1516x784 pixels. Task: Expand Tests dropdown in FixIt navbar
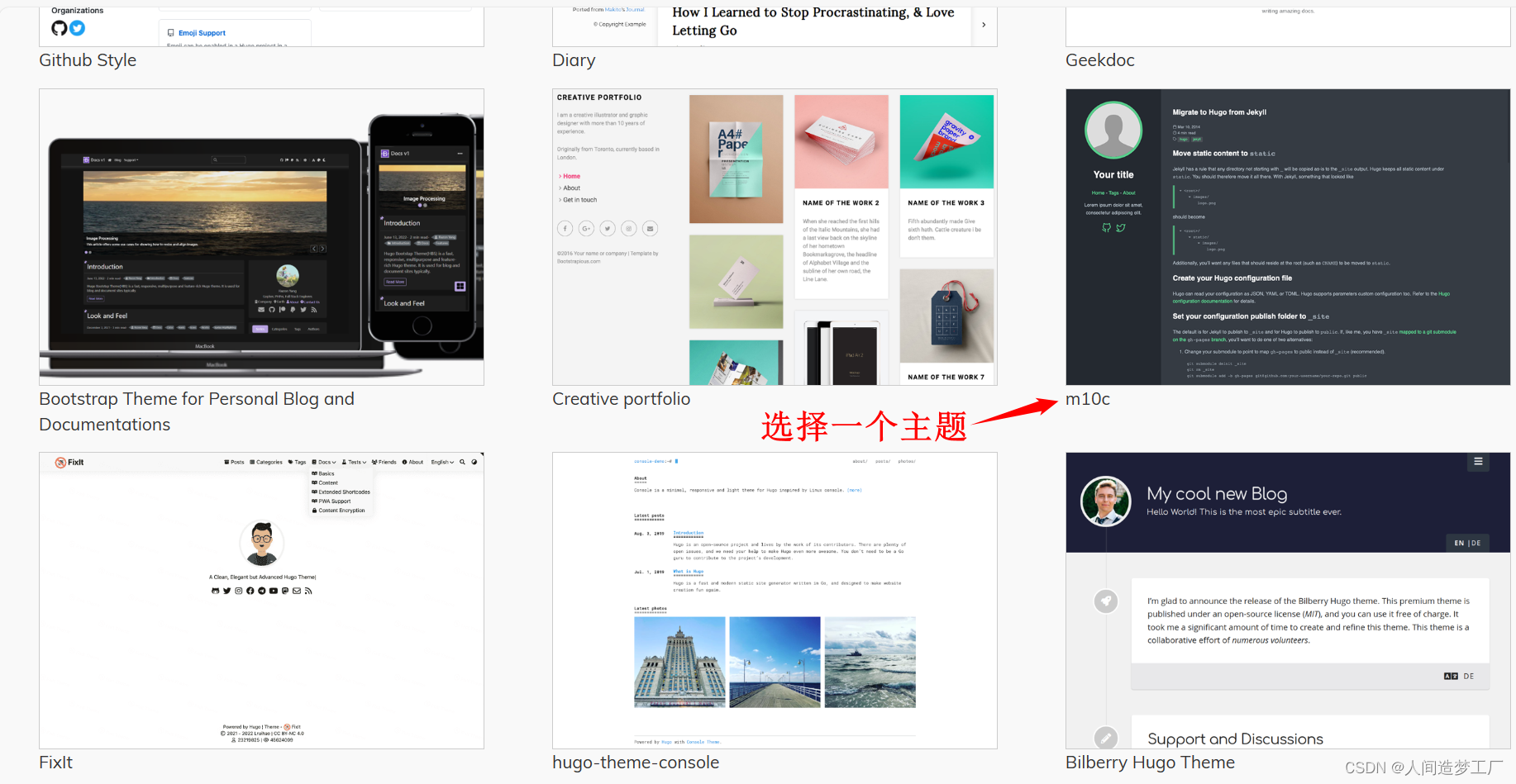(354, 462)
